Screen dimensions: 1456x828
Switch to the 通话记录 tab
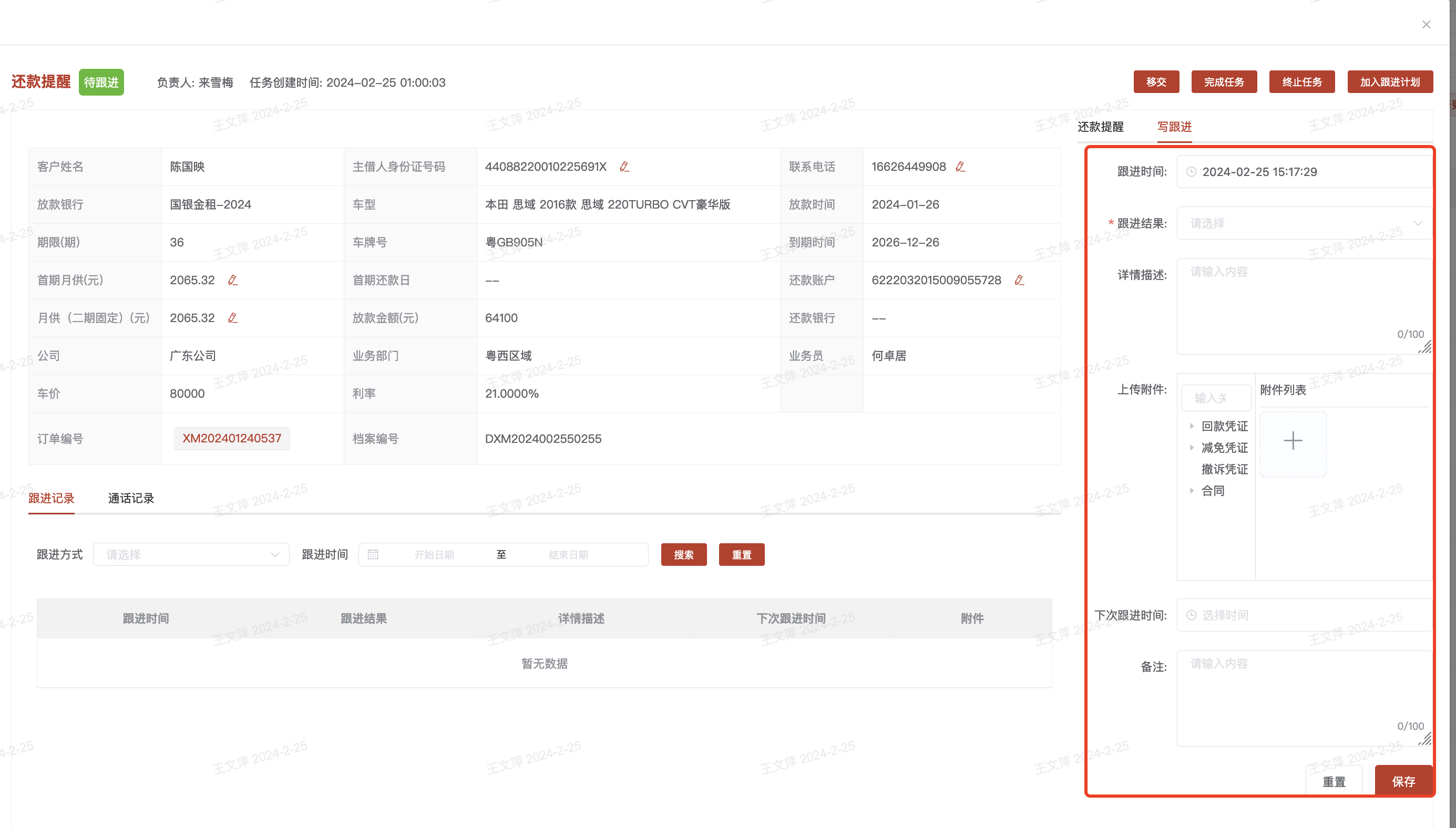pyautogui.click(x=131, y=499)
